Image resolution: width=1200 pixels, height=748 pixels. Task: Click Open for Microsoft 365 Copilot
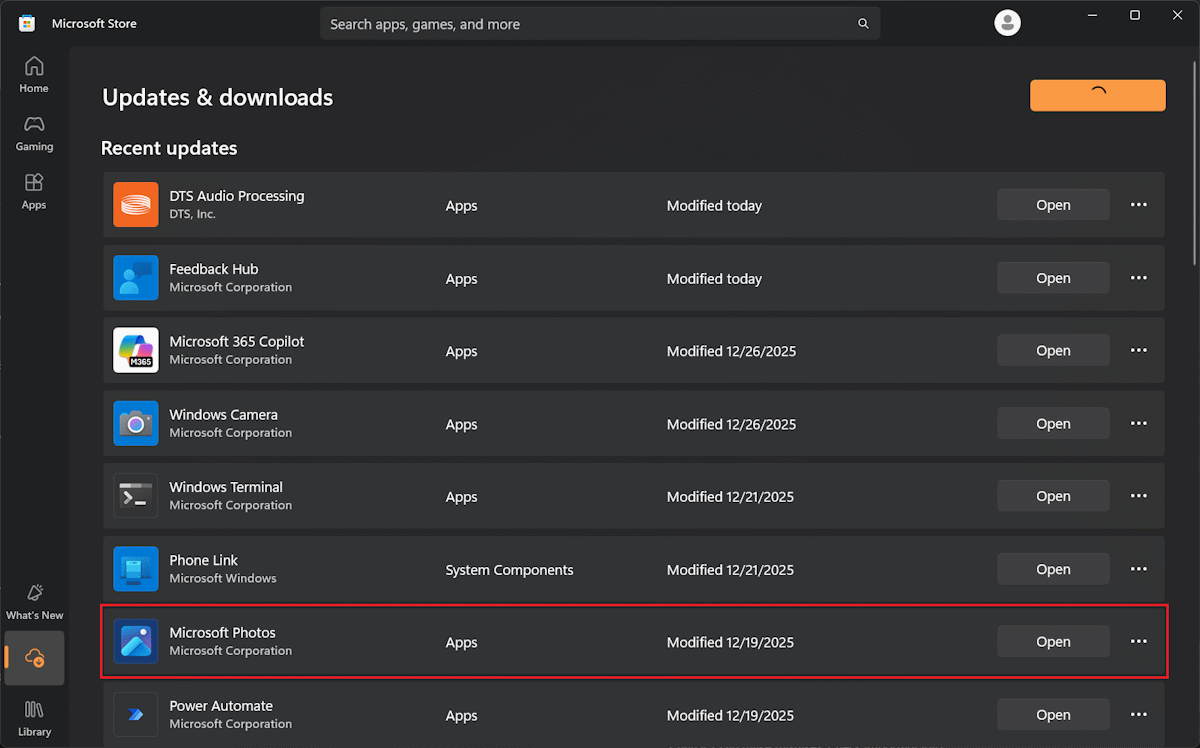coord(1053,351)
